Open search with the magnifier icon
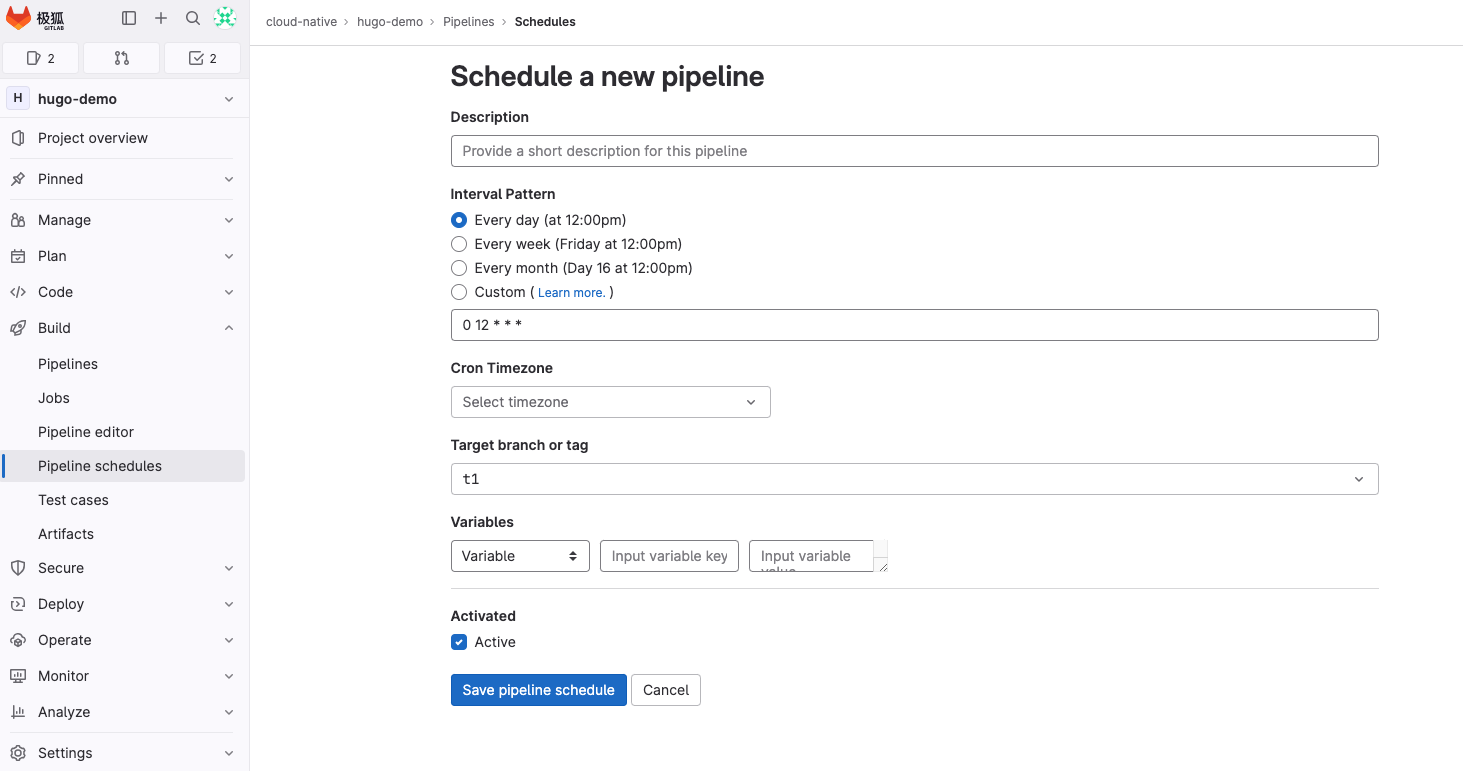This screenshot has width=1463, height=771. pyautogui.click(x=193, y=18)
